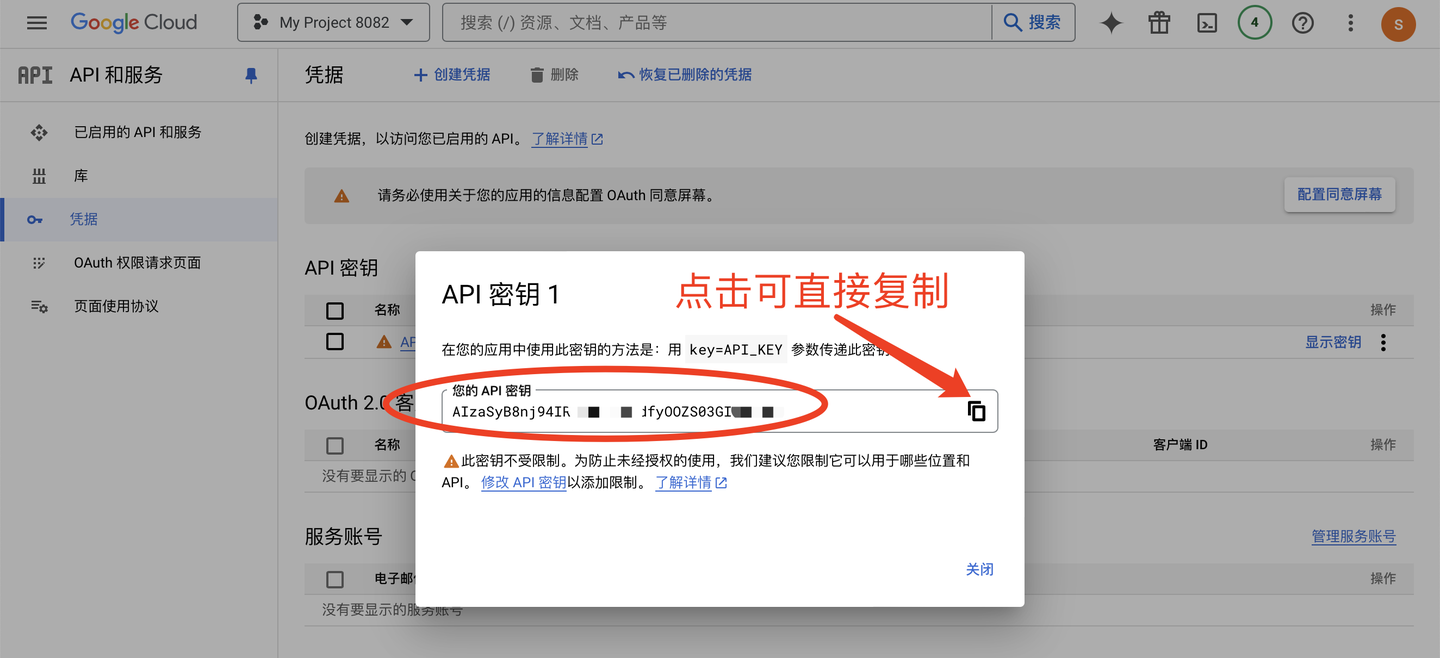
Task: Expand the My Project 8082 project selector
Action: pos(333,22)
